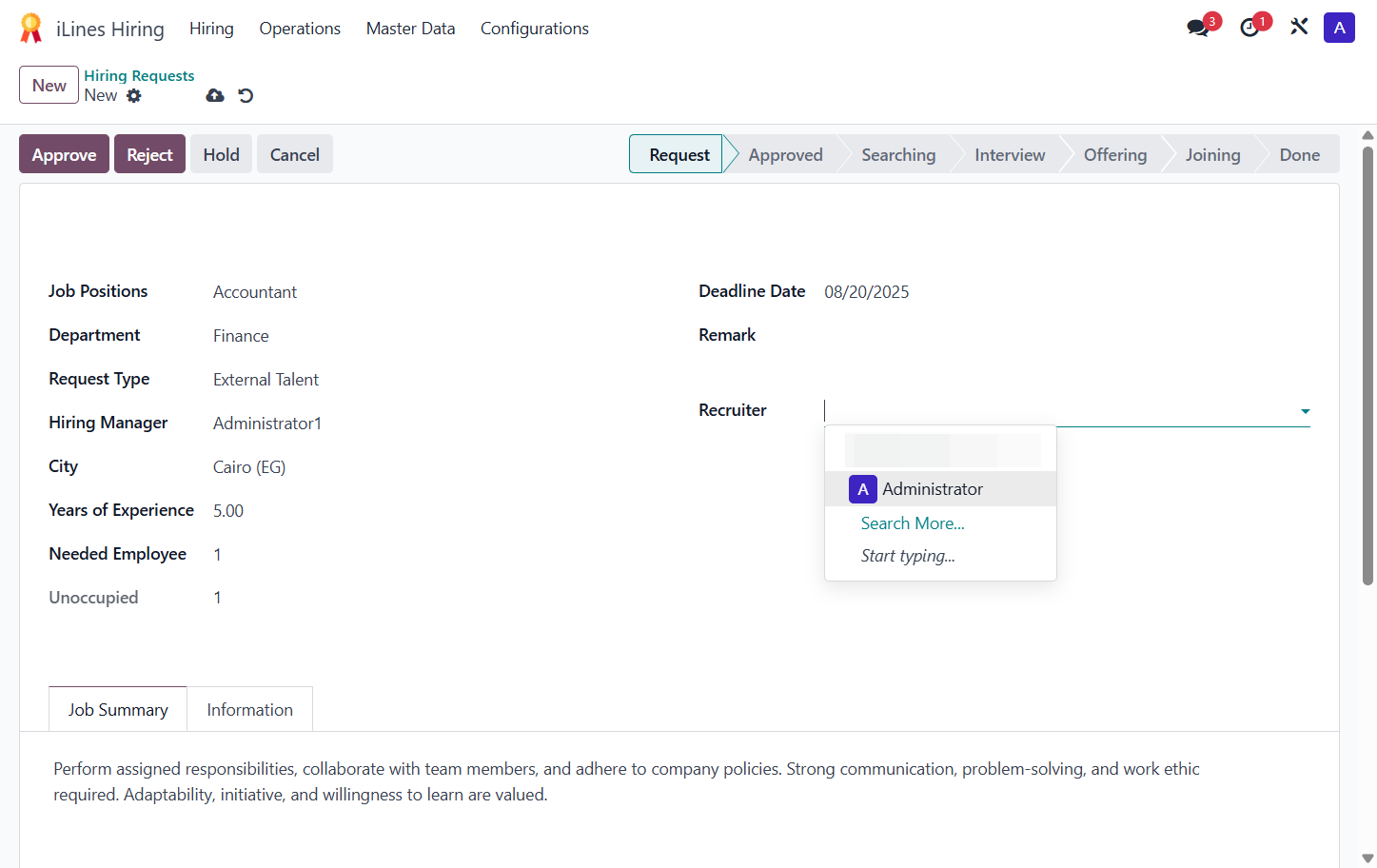Switch to the Information tab
Screen dimensions: 1377x868
pos(250,709)
